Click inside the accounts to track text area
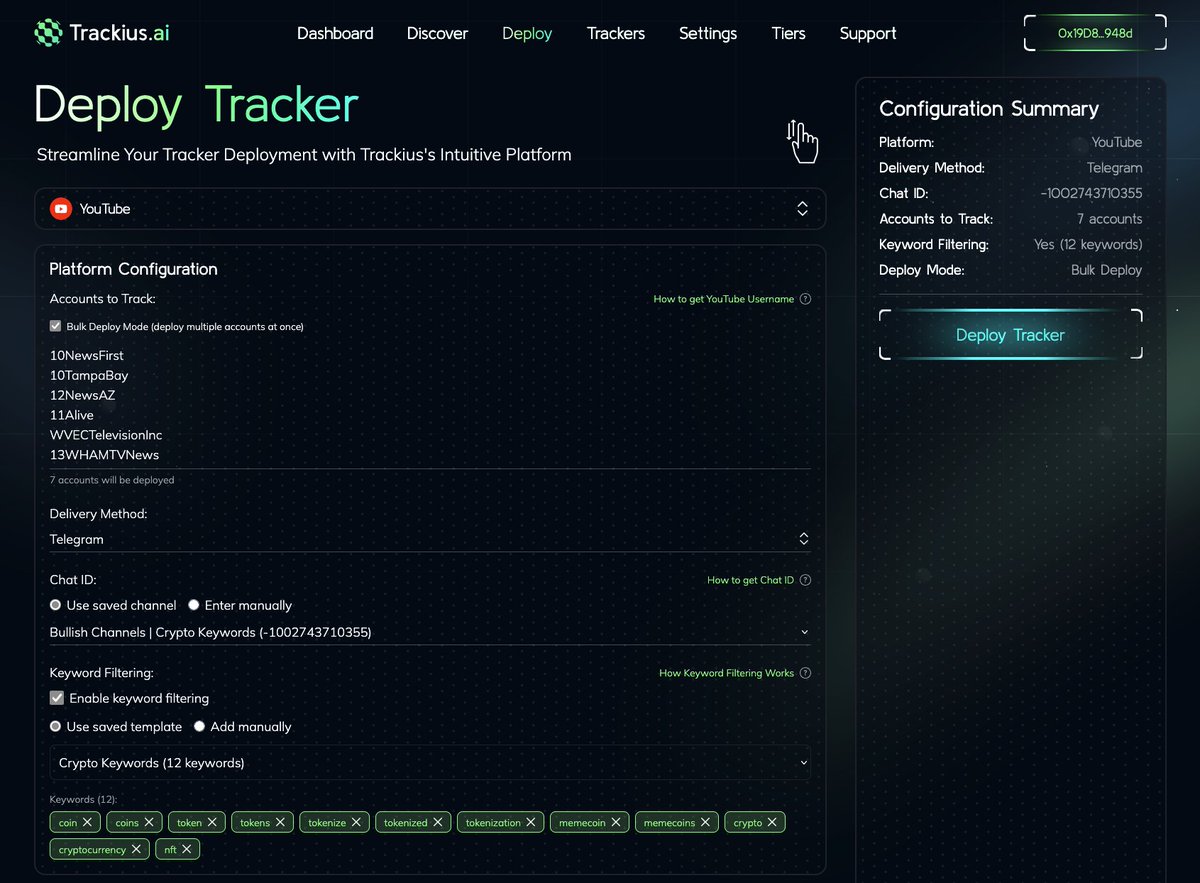This screenshot has width=1200, height=883. pos(430,405)
